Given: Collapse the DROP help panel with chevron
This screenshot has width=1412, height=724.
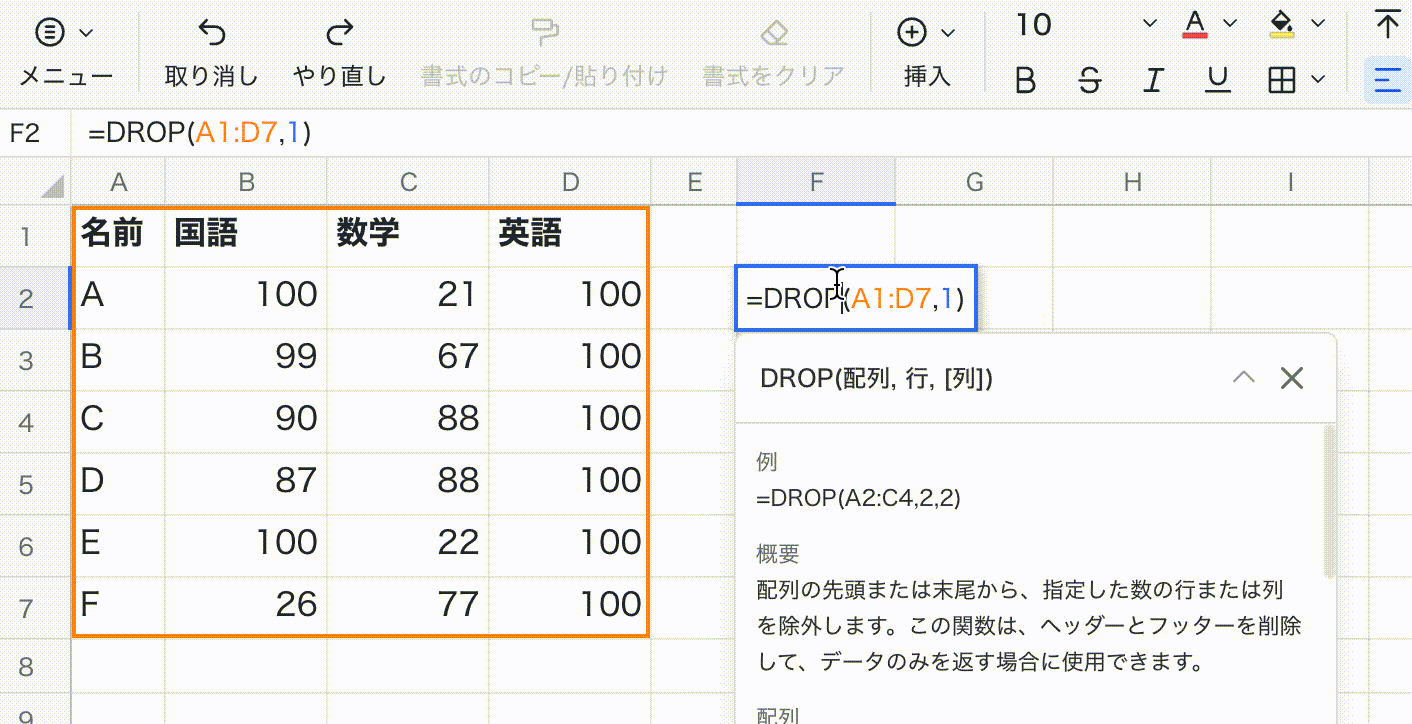Looking at the screenshot, I should pos(1243,378).
